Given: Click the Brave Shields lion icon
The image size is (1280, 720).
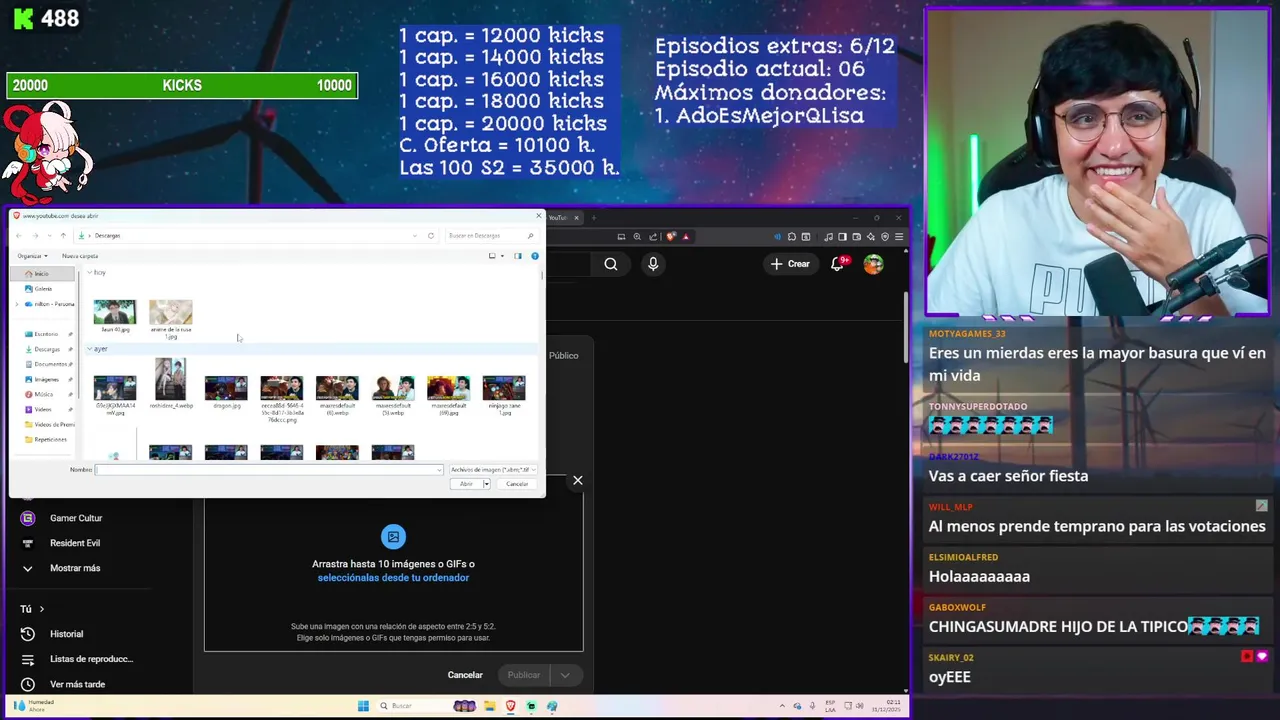Looking at the screenshot, I should 671,237.
